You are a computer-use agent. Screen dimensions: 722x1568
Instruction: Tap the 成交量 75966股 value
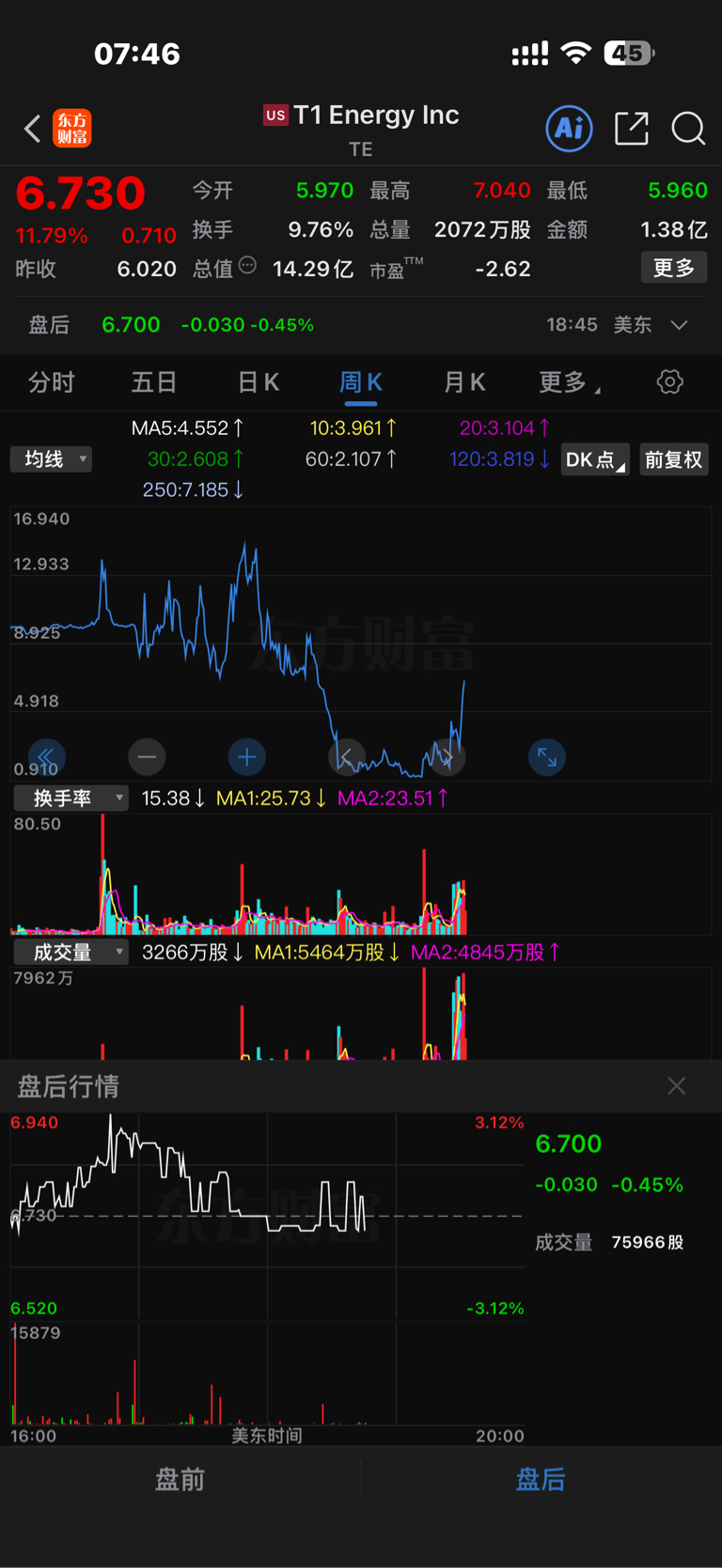click(648, 1242)
